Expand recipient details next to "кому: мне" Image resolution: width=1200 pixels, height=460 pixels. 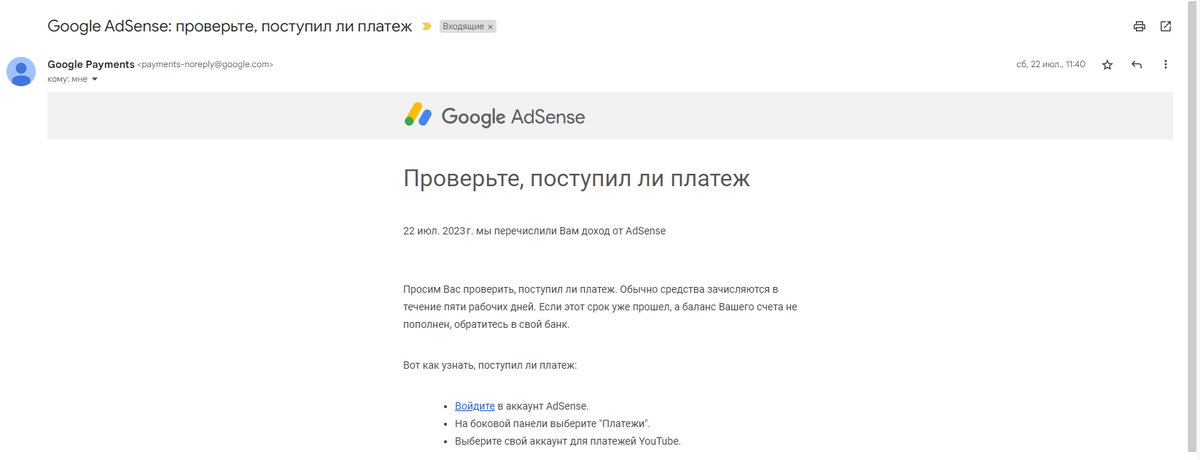(x=95, y=79)
